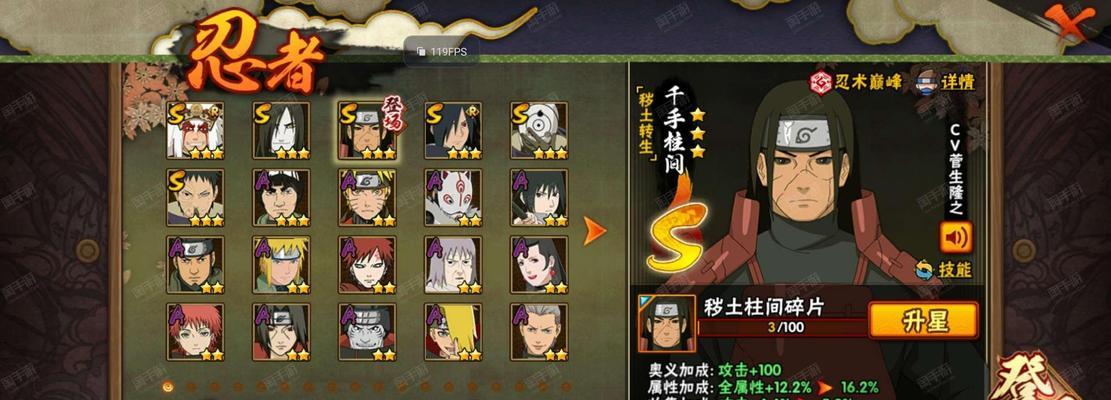Select the red-haired Gaara ninja portrait

(367, 265)
